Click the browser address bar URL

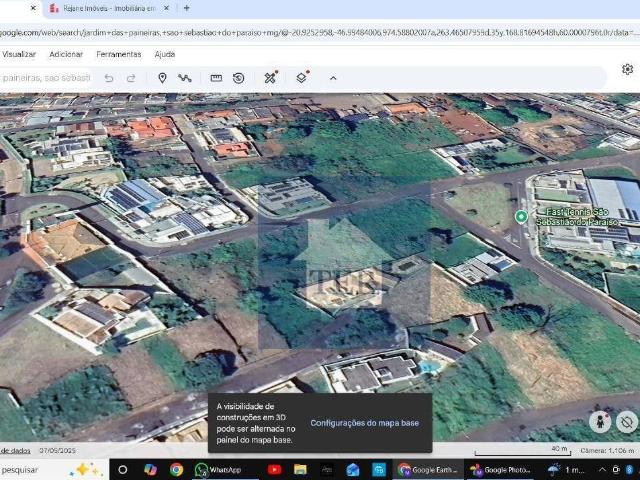tap(318, 33)
